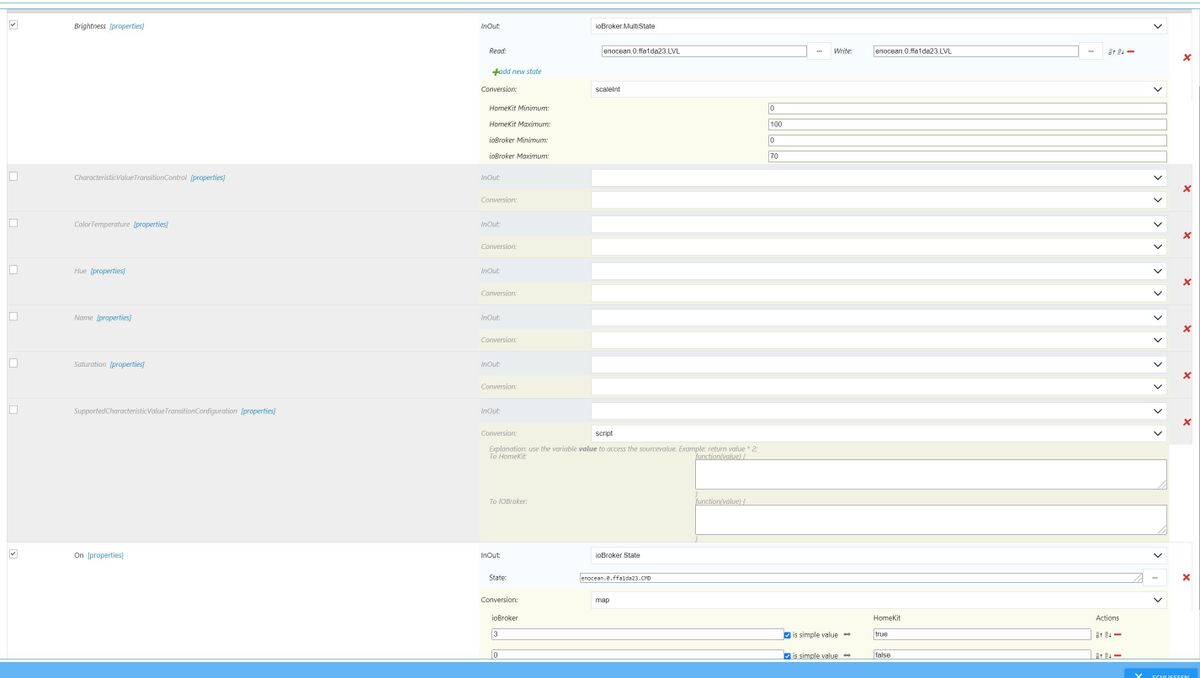Toggle 'is simple value' for map row 3
This screenshot has width=1200, height=678.
tap(787, 635)
